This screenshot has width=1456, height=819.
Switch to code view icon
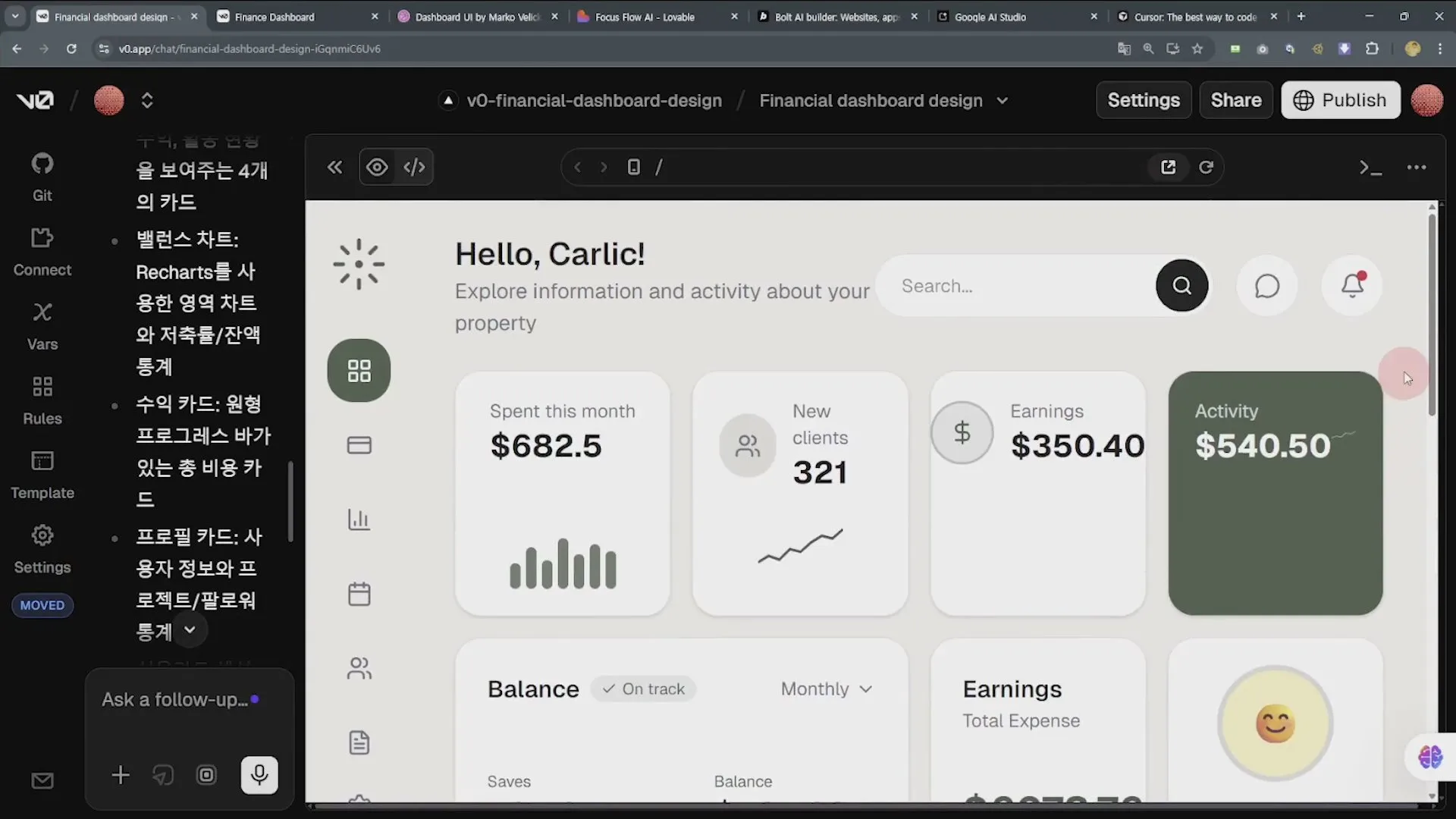[x=414, y=167]
